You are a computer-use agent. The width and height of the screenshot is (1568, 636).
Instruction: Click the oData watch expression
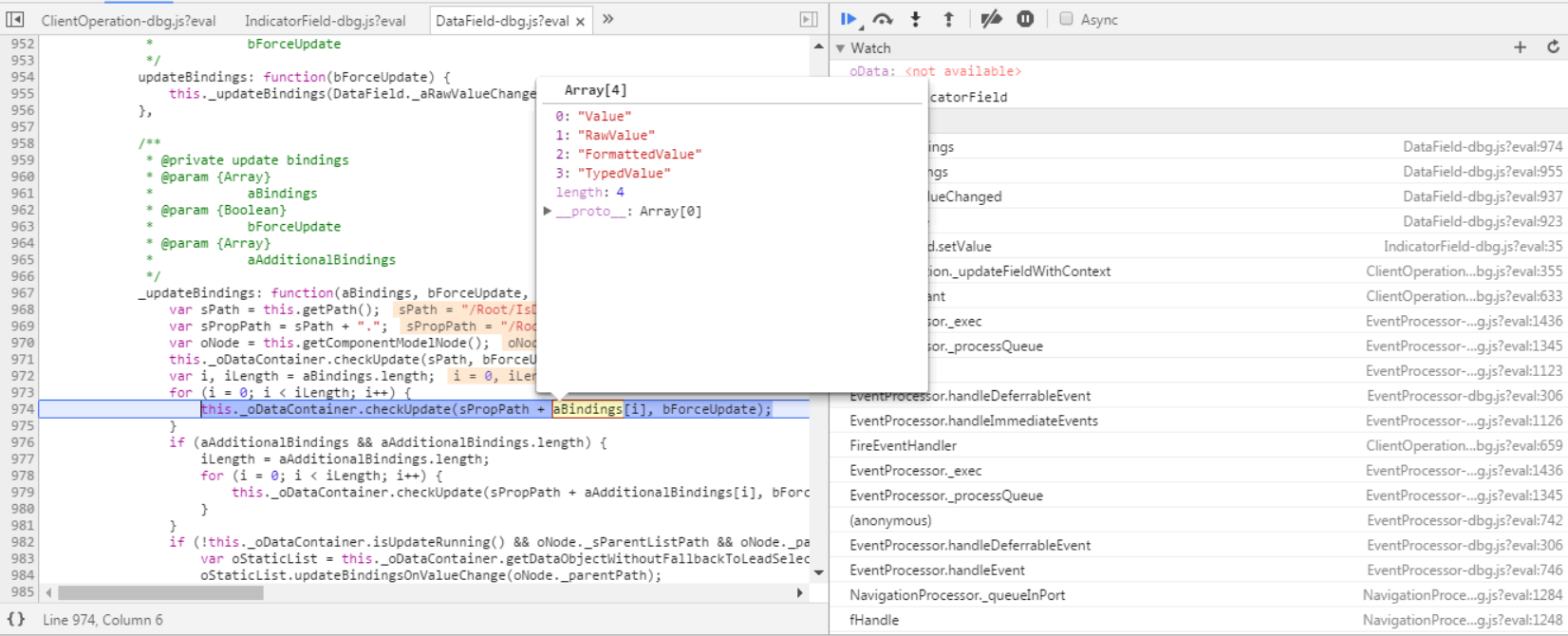click(935, 71)
